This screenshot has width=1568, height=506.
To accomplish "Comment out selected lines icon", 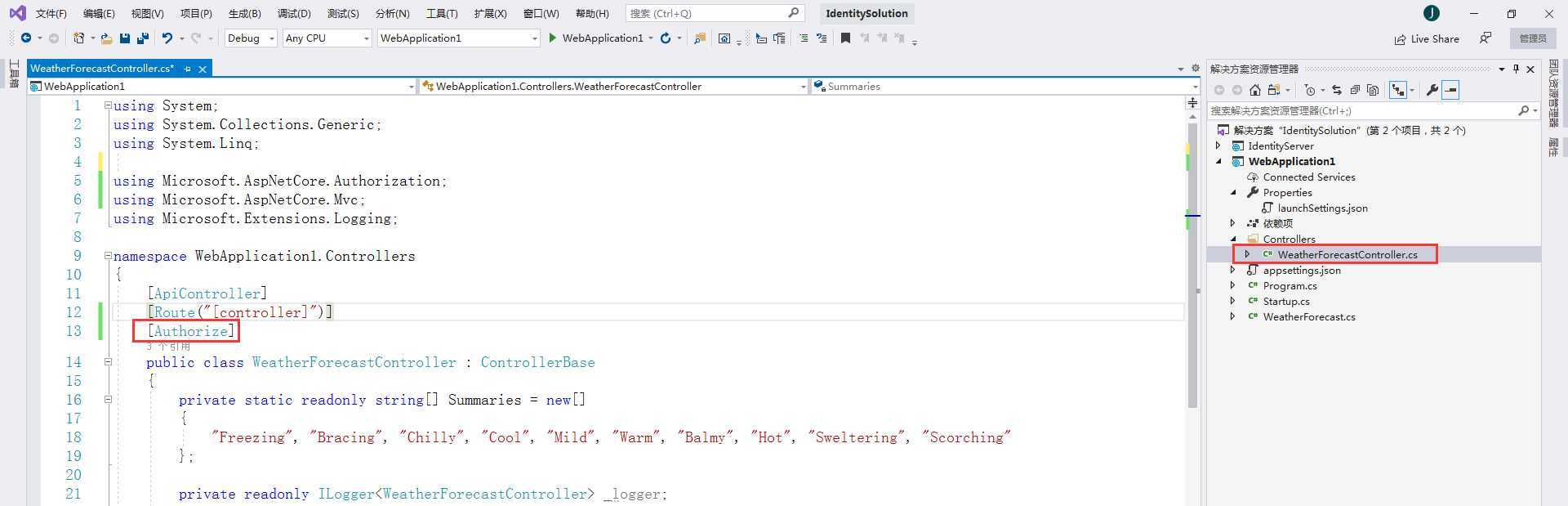I will pos(804,38).
